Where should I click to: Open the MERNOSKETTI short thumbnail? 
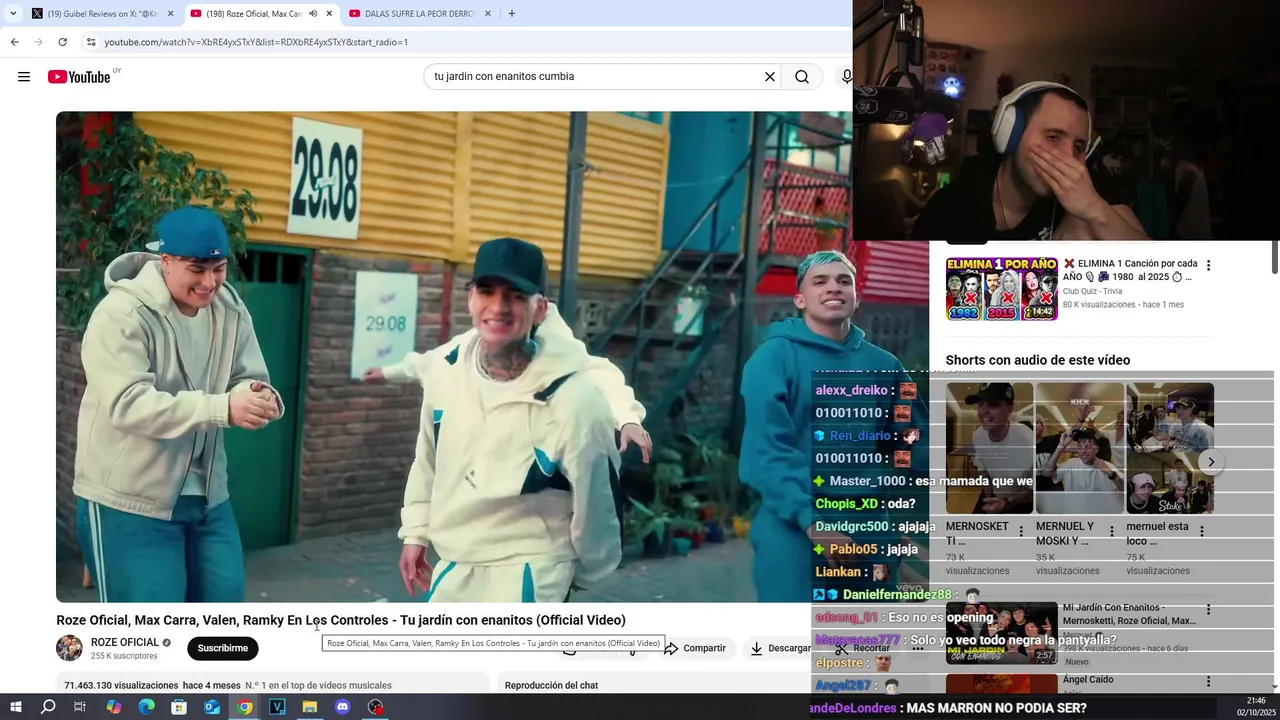tap(989, 448)
